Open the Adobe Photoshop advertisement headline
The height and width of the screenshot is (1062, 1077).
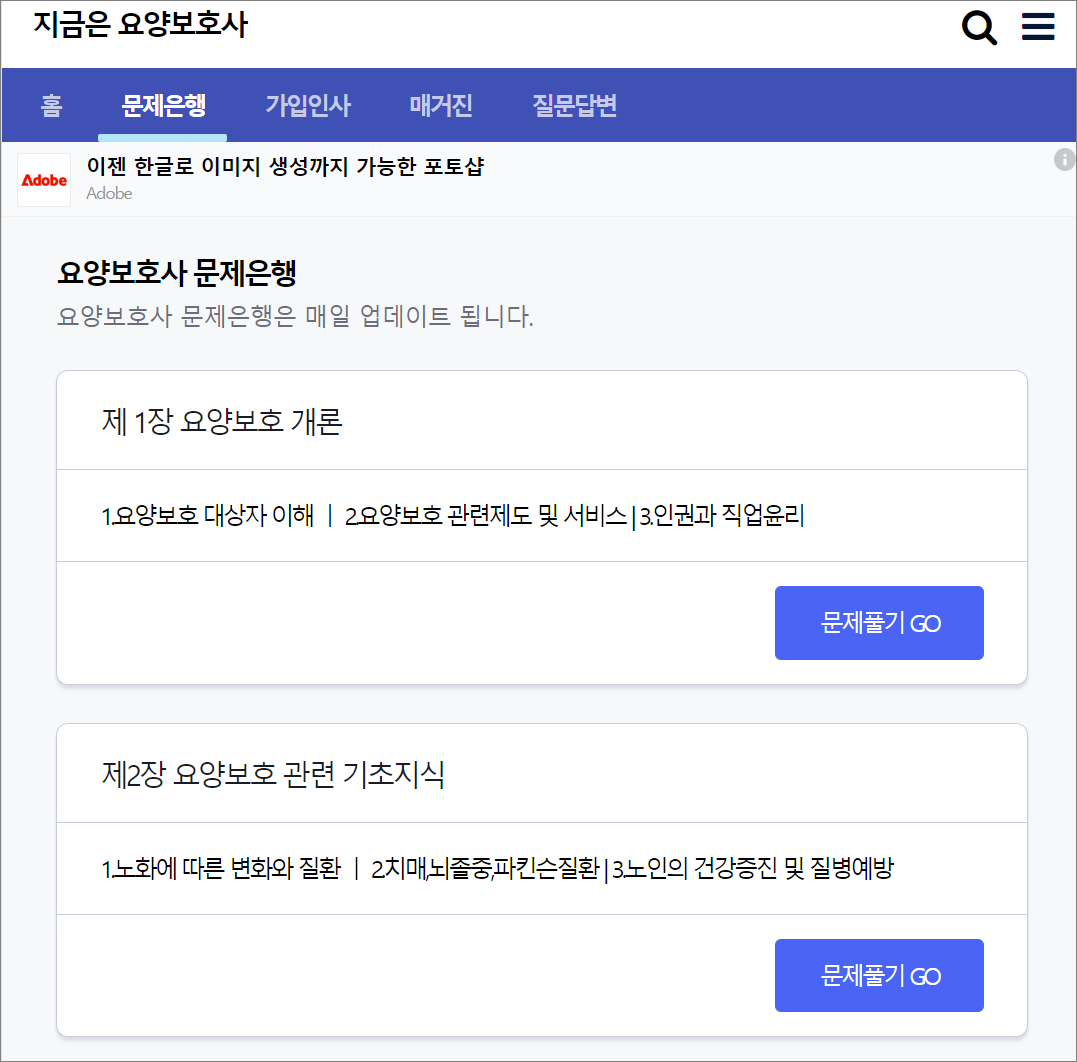(285, 166)
